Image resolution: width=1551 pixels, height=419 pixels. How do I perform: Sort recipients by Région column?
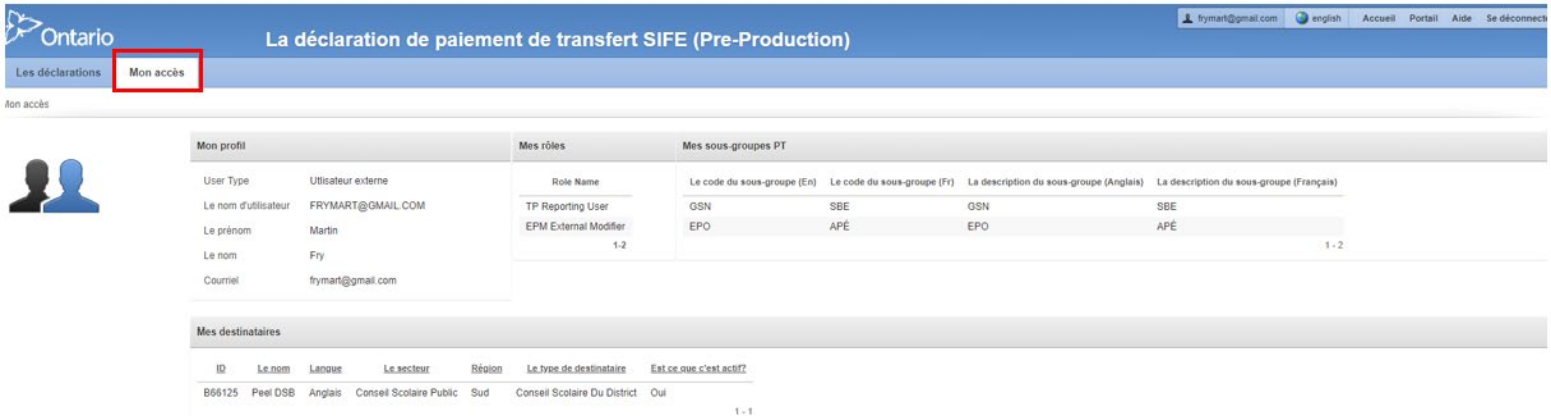[485, 370]
